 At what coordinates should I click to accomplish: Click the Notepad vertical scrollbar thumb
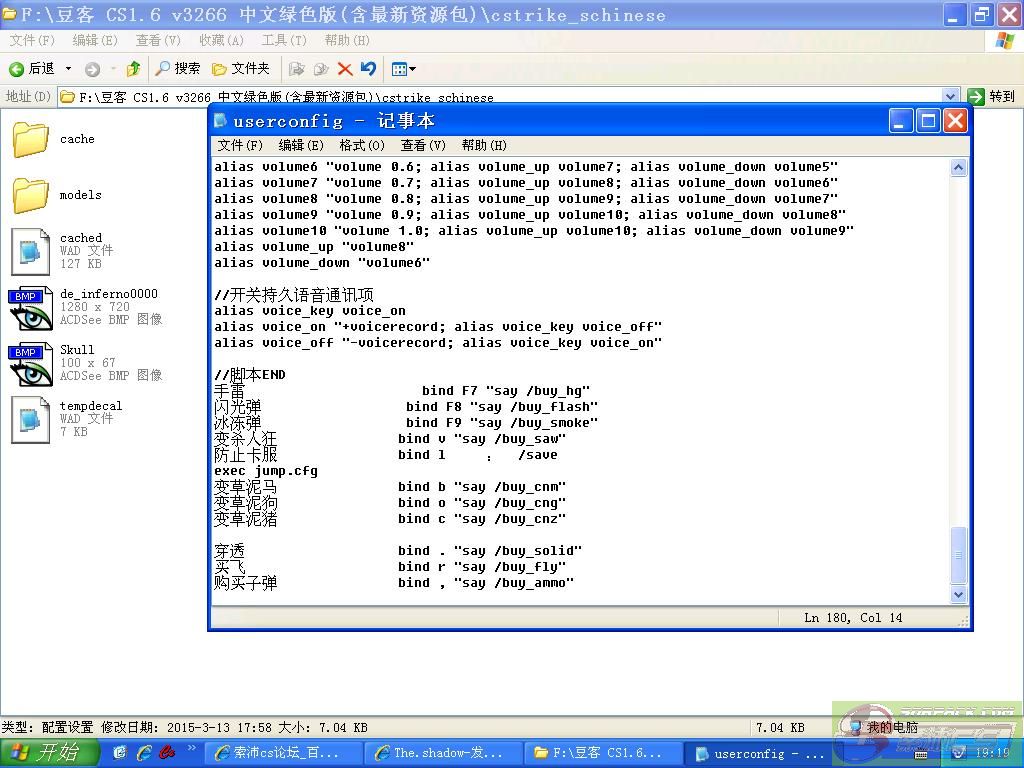click(x=958, y=554)
